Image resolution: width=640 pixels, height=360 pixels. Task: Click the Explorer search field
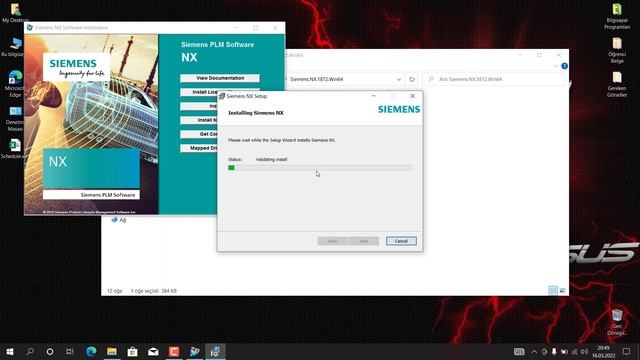click(x=493, y=79)
